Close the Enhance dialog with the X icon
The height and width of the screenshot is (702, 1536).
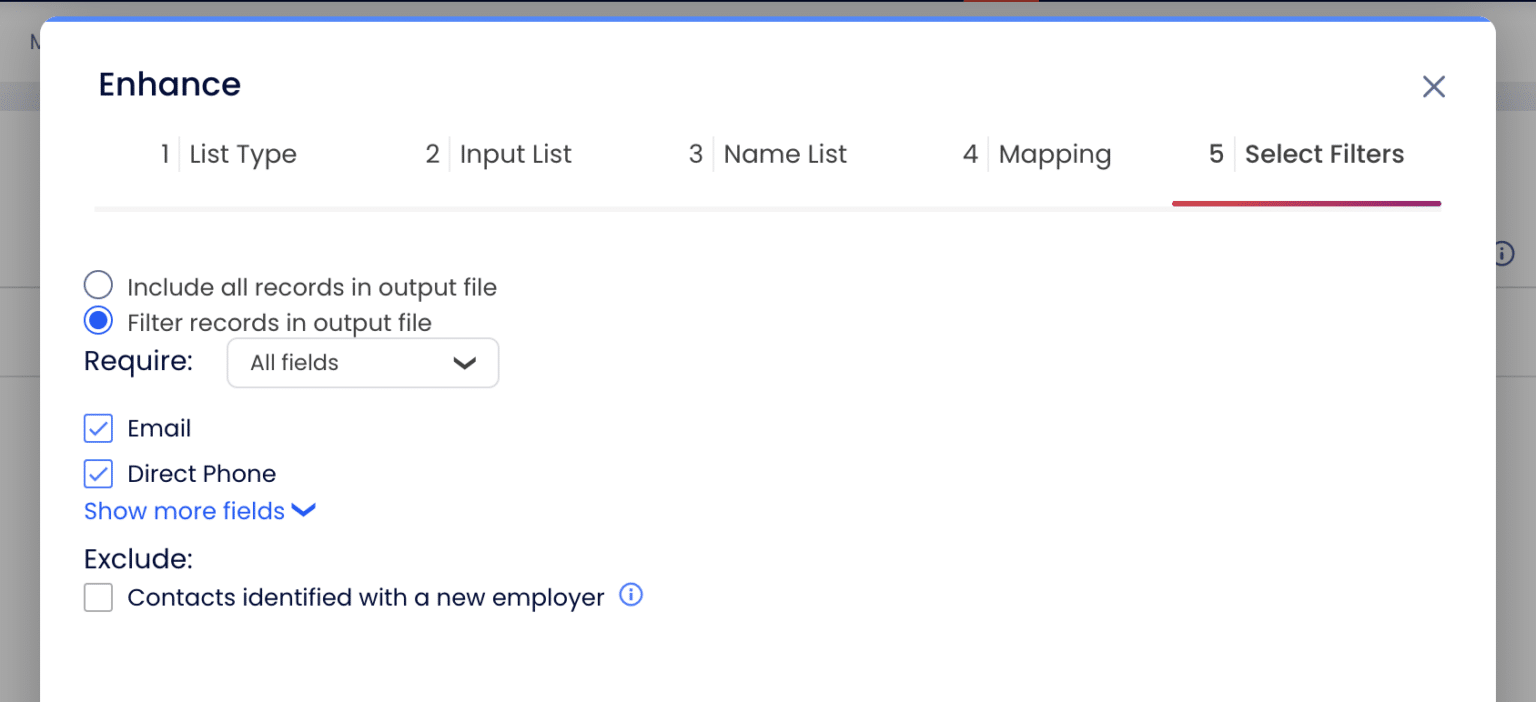point(1434,87)
